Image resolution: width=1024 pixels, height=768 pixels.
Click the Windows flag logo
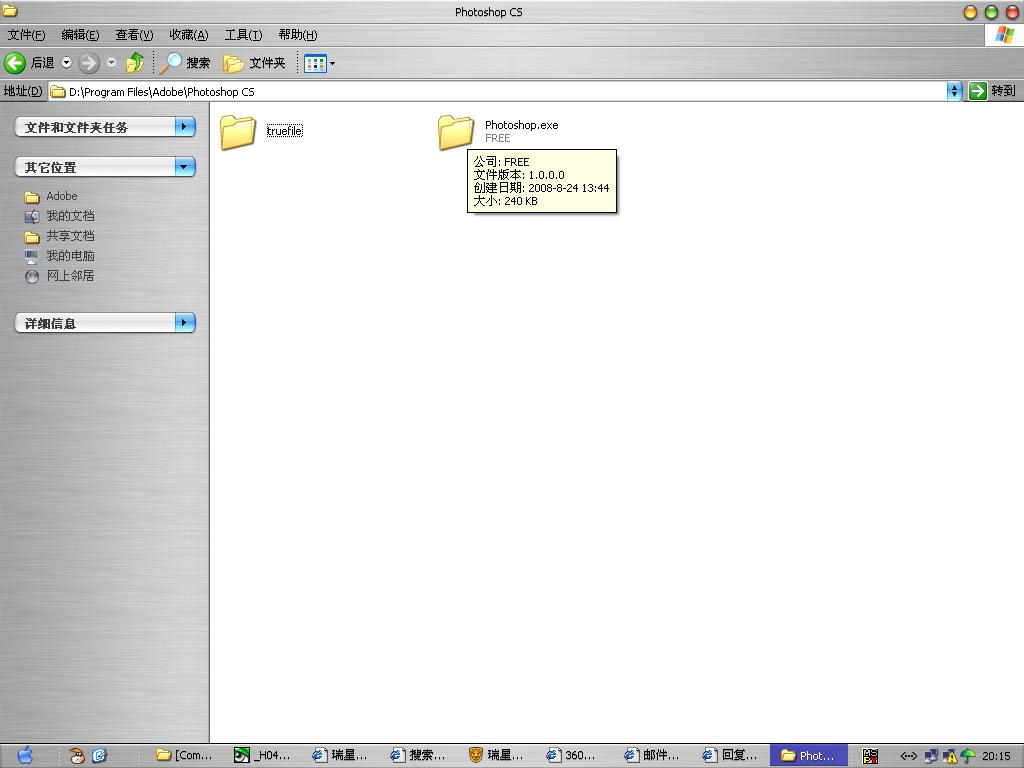[1004, 35]
